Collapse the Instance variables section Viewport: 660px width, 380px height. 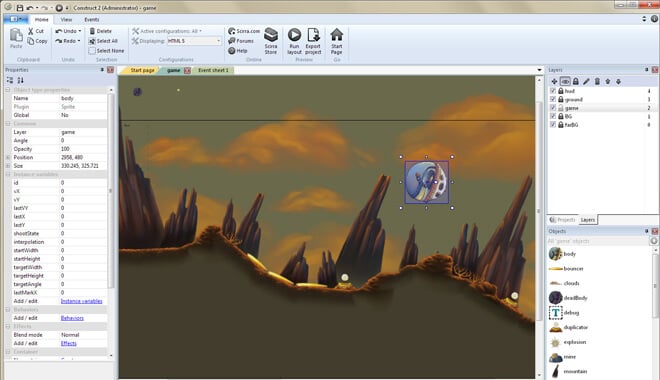coord(8,174)
